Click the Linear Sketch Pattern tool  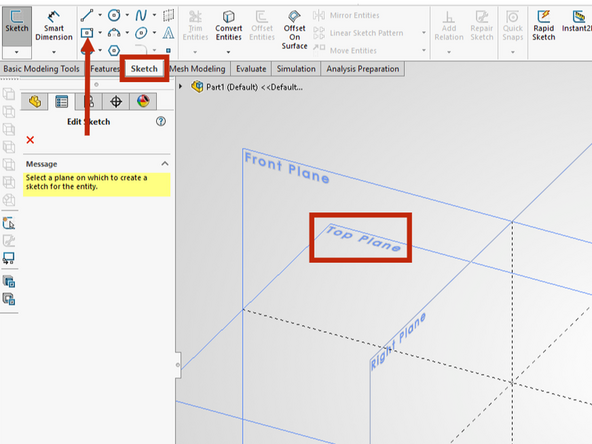coord(358,33)
